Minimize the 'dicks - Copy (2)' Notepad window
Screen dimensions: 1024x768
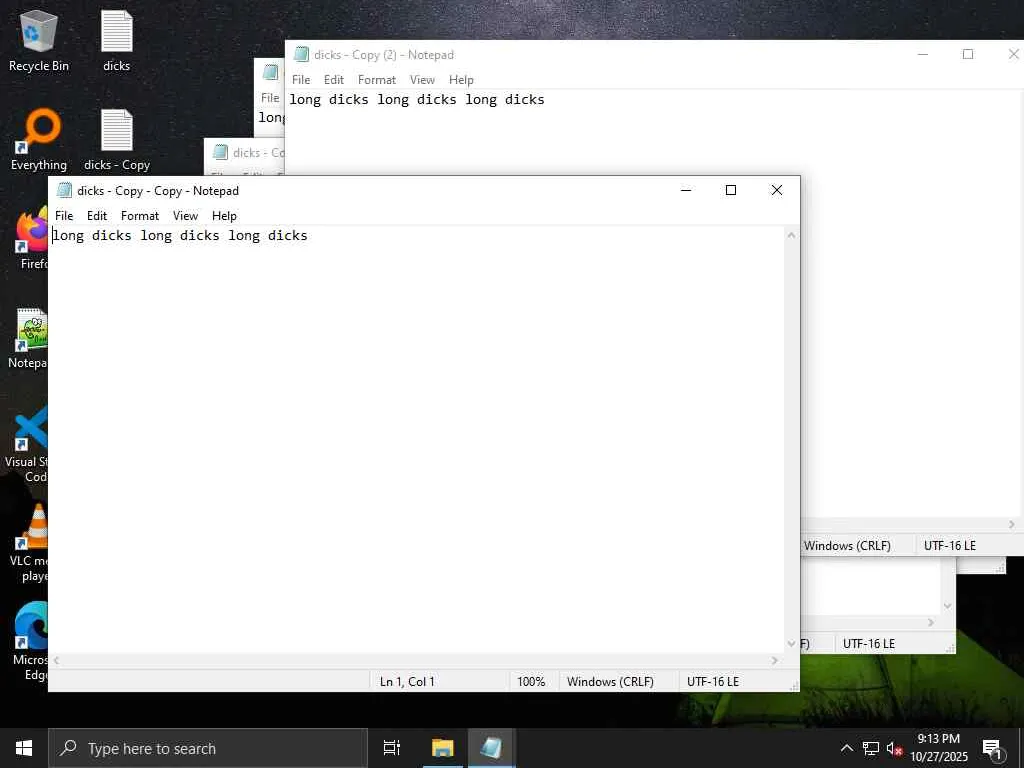923,54
